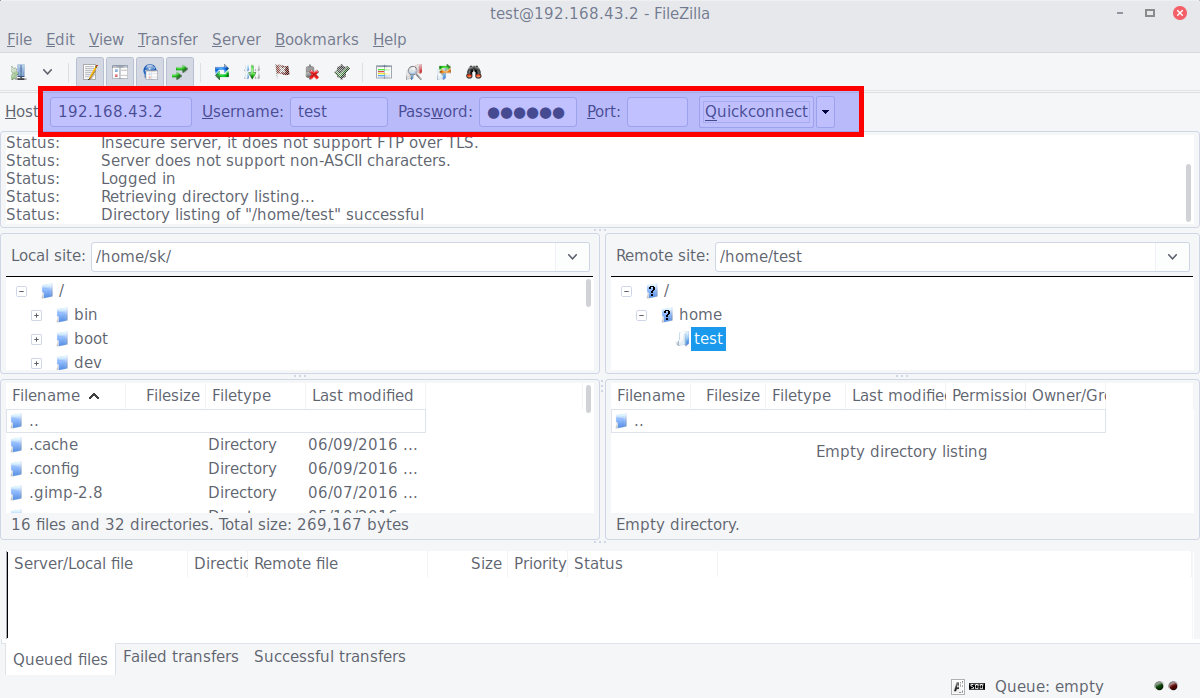This screenshot has height=698, width=1200.
Task: Toggle the local directory tree view
Action: [x=120, y=72]
